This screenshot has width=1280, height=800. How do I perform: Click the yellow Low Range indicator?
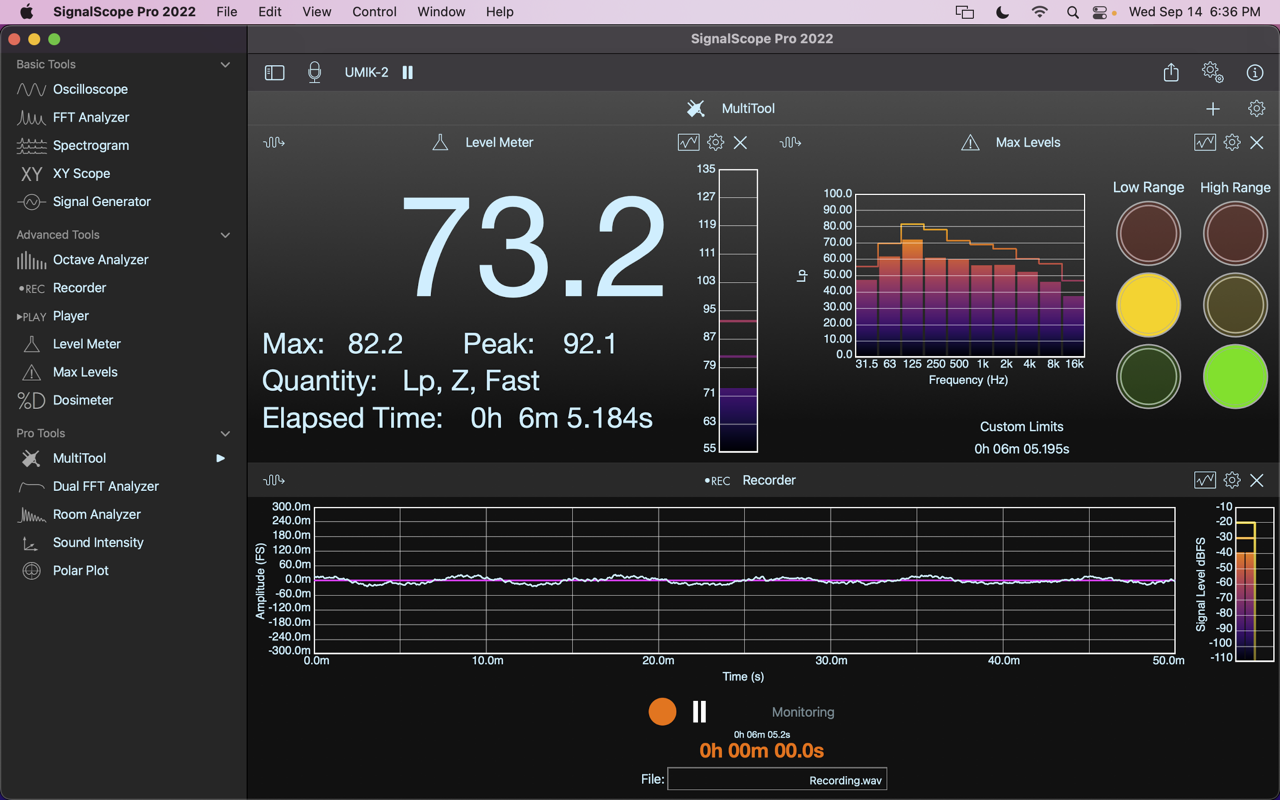pyautogui.click(x=1148, y=305)
